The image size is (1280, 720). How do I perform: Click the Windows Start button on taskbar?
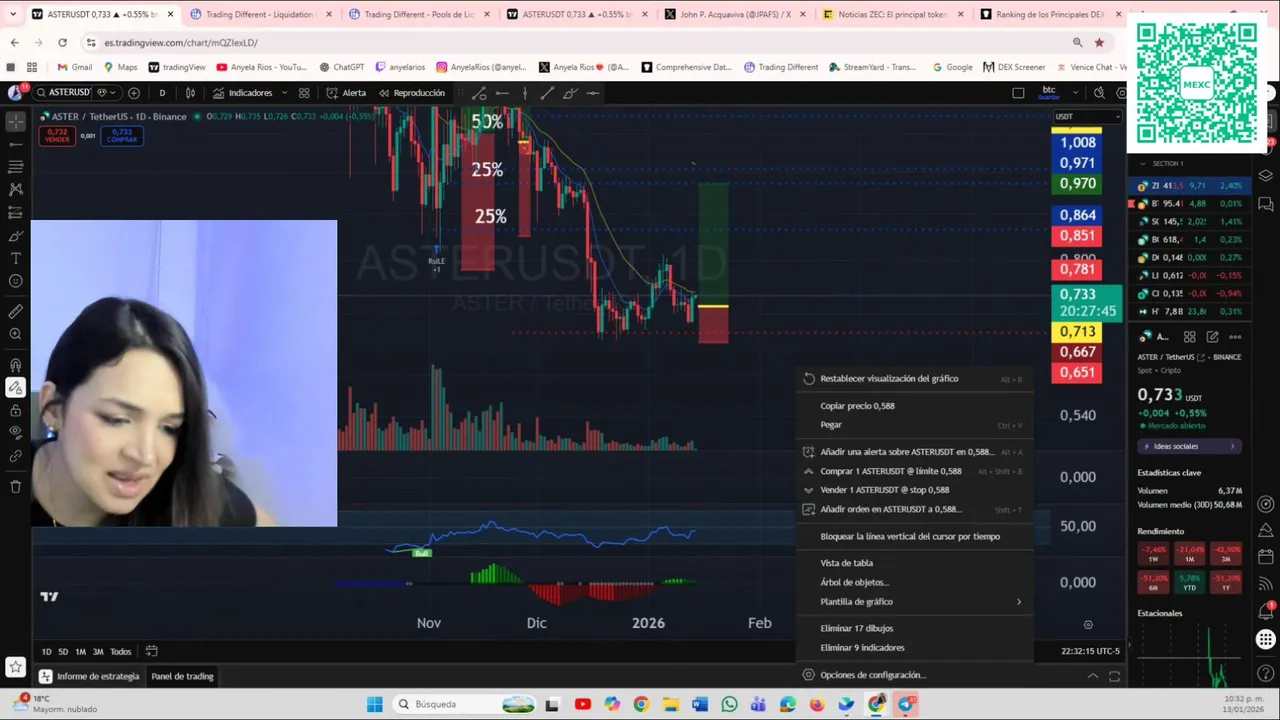[374, 704]
